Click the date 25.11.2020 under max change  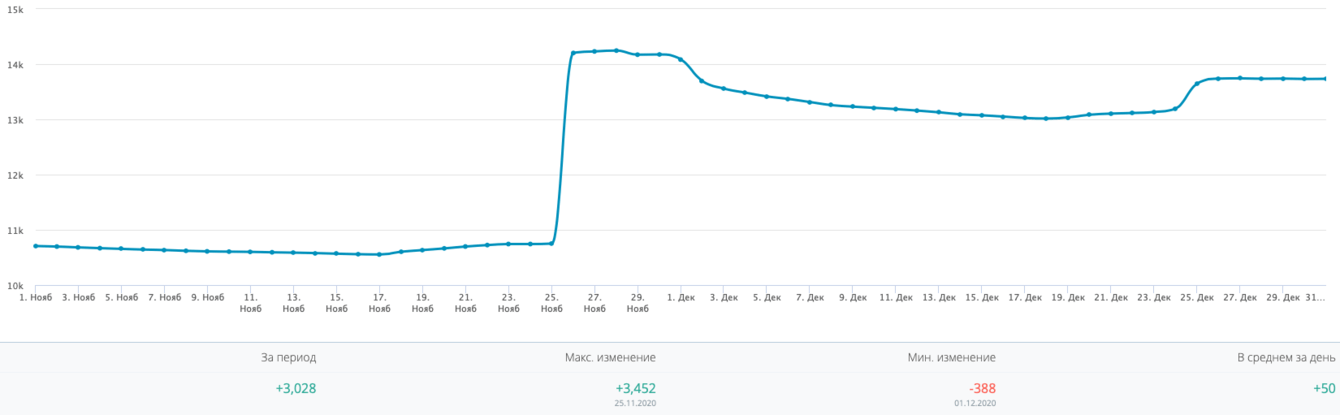coord(636,403)
